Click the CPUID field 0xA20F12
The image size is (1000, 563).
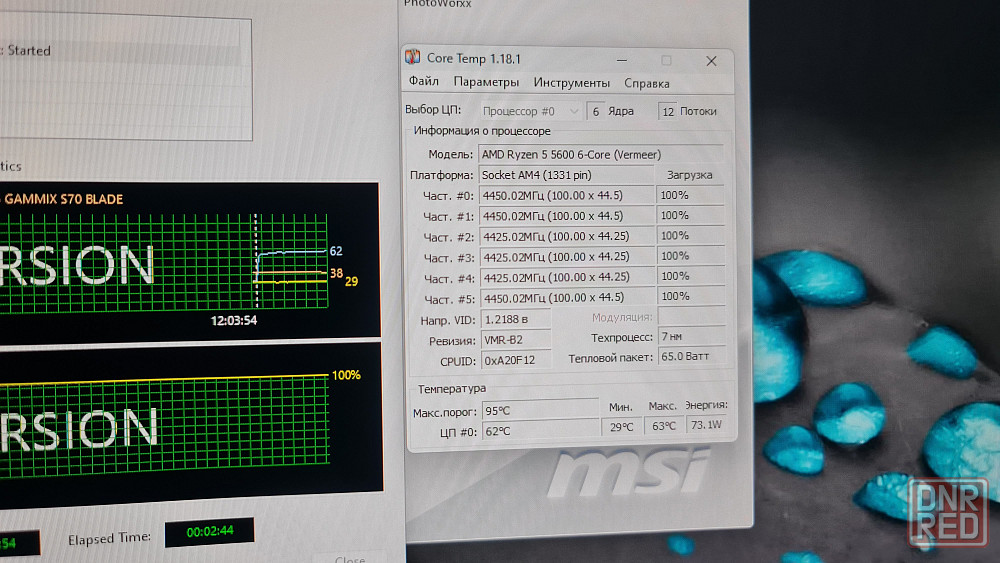click(515, 360)
